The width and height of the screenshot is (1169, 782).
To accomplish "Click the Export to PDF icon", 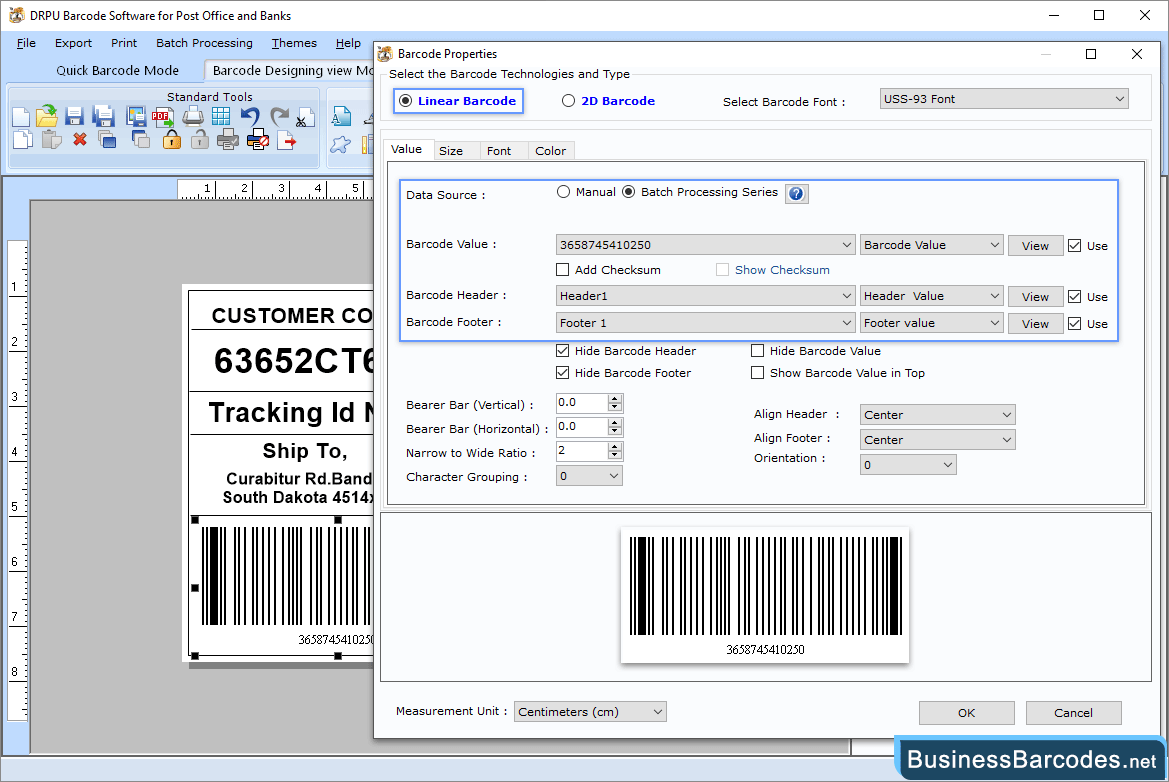I will (x=163, y=116).
